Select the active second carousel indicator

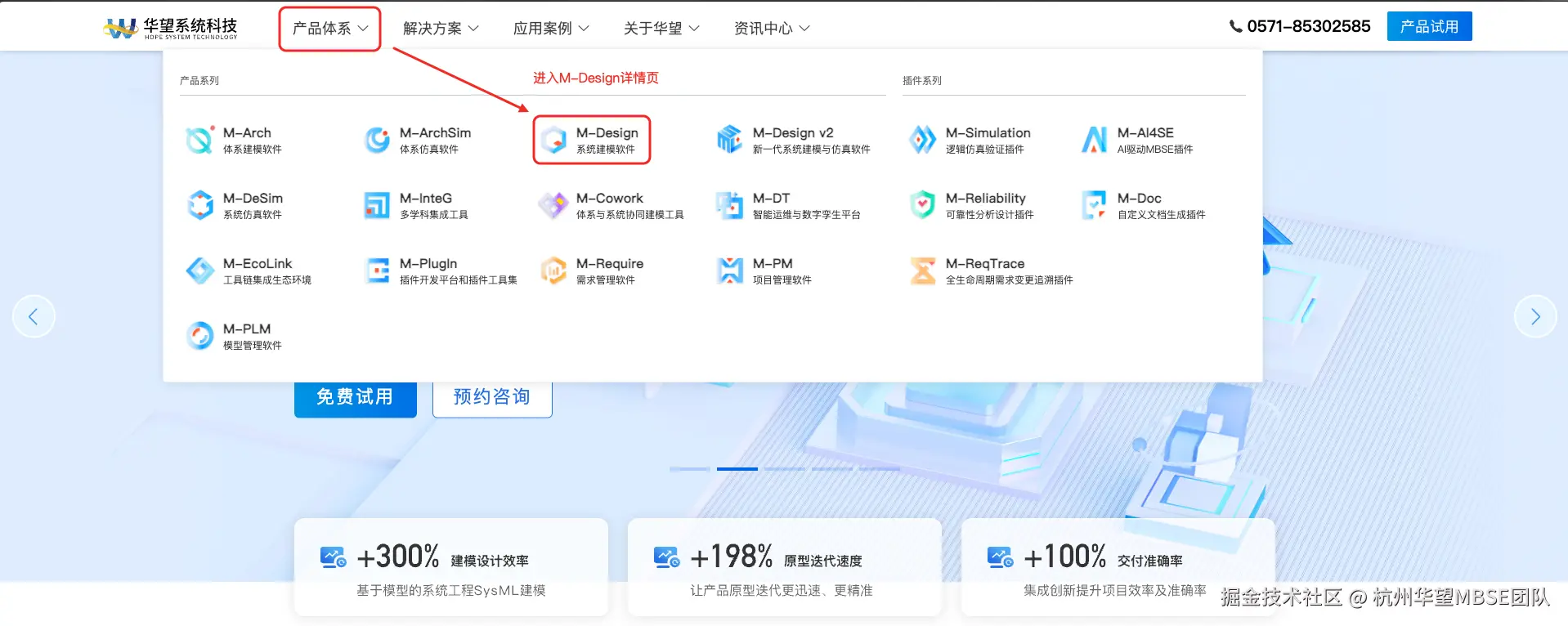(x=737, y=469)
